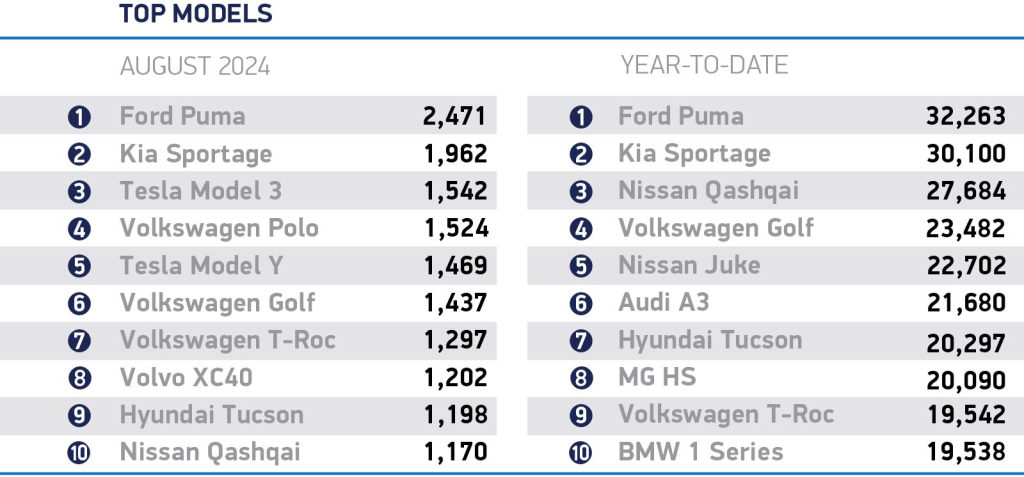The image size is (1024, 477).
Task: Click the rank 5 badge beside Nissan Juke
Action: [580, 266]
